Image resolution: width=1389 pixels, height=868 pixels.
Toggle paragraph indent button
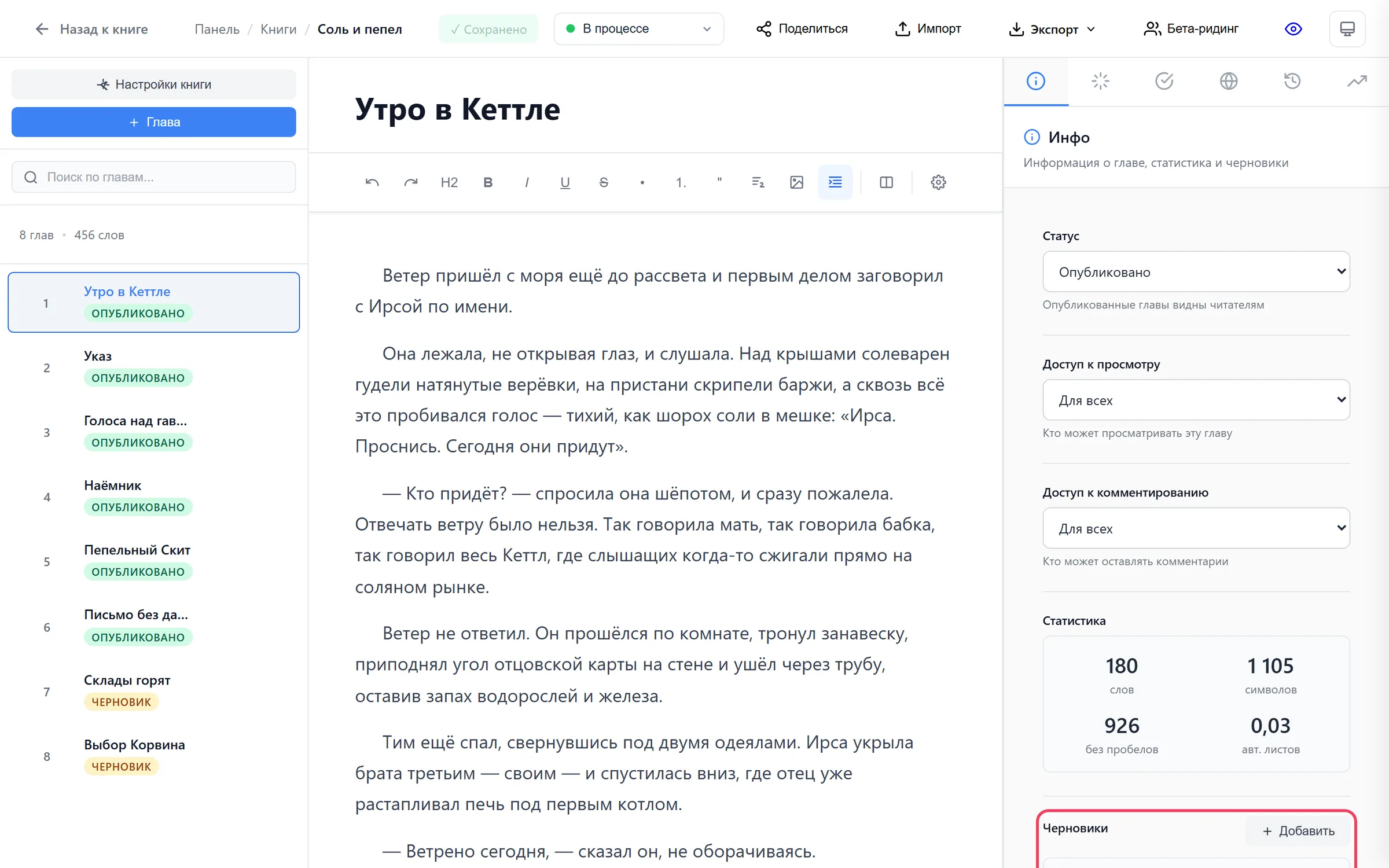click(x=835, y=182)
